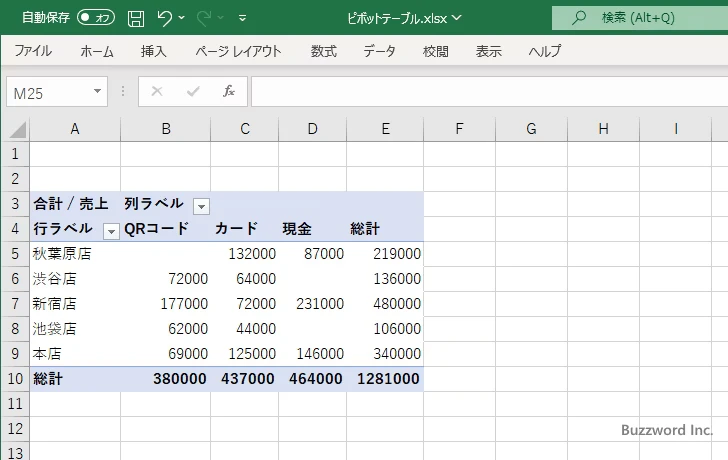Switch to the 数式 tab
This screenshot has width=728, height=460.
[x=324, y=51]
